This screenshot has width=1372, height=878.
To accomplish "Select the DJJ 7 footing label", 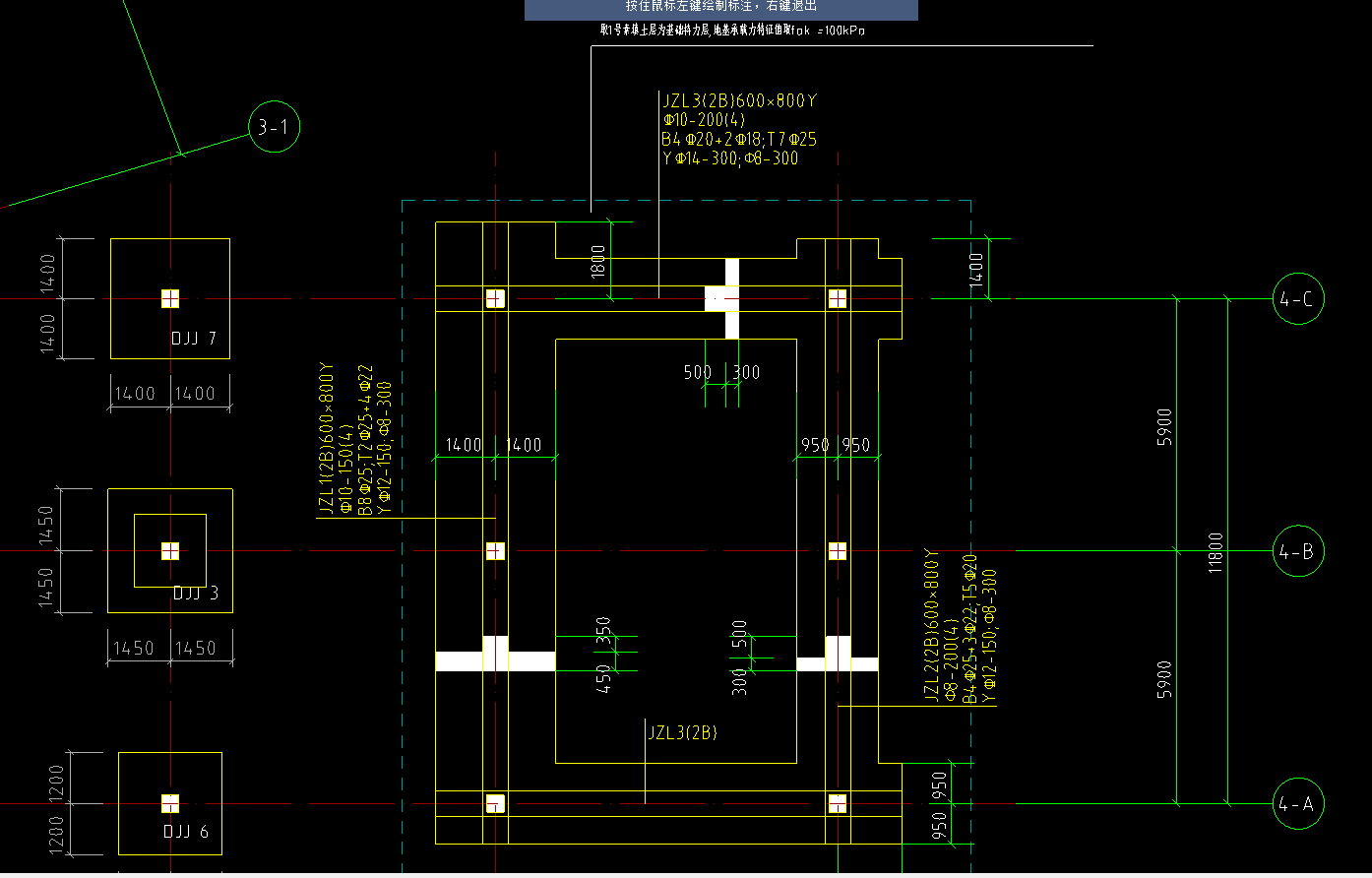I will [194, 339].
